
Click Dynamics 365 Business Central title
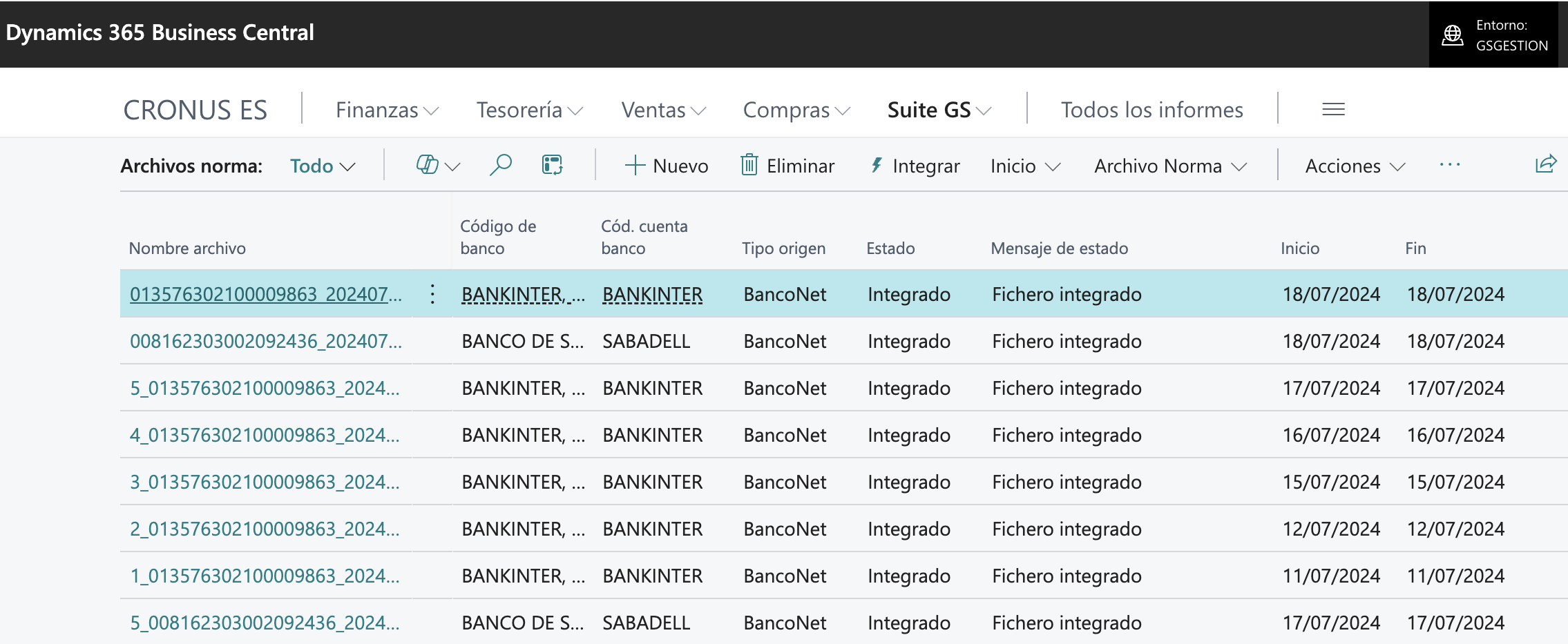click(160, 32)
